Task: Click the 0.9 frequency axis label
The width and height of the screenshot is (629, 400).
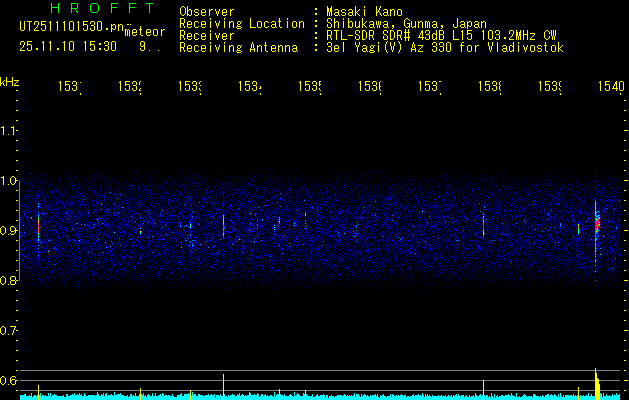Action: [8, 231]
